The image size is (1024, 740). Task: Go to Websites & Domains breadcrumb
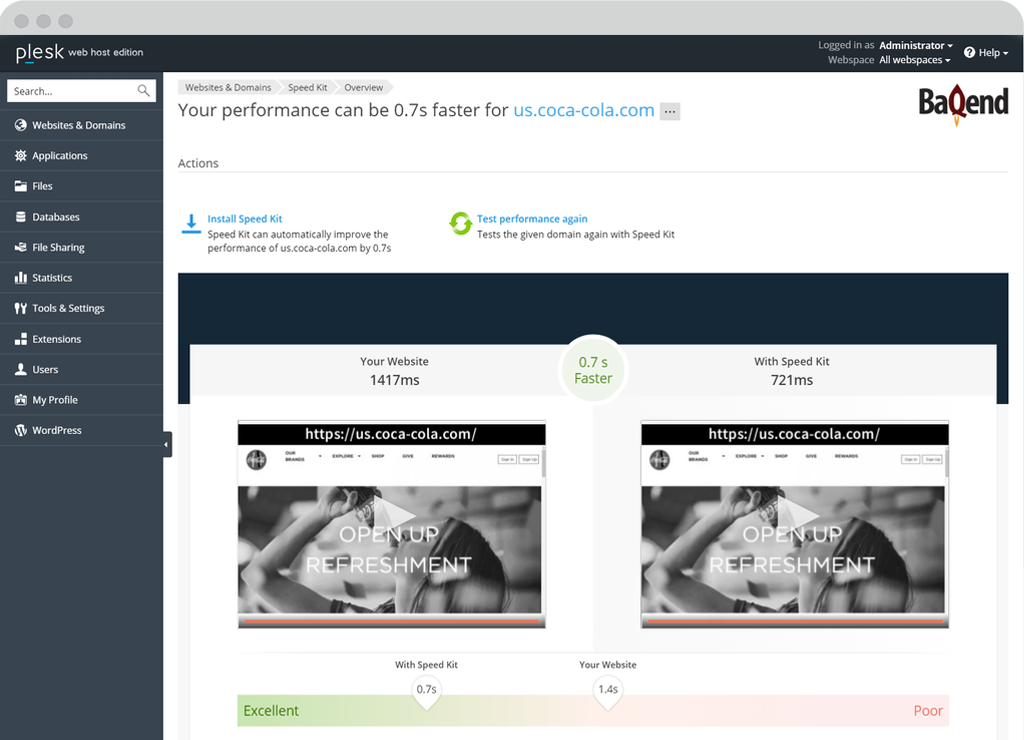[x=228, y=88]
